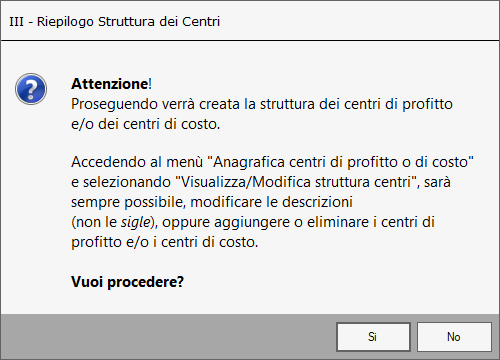
Task: Decline with the No button
Action: pos(454,337)
